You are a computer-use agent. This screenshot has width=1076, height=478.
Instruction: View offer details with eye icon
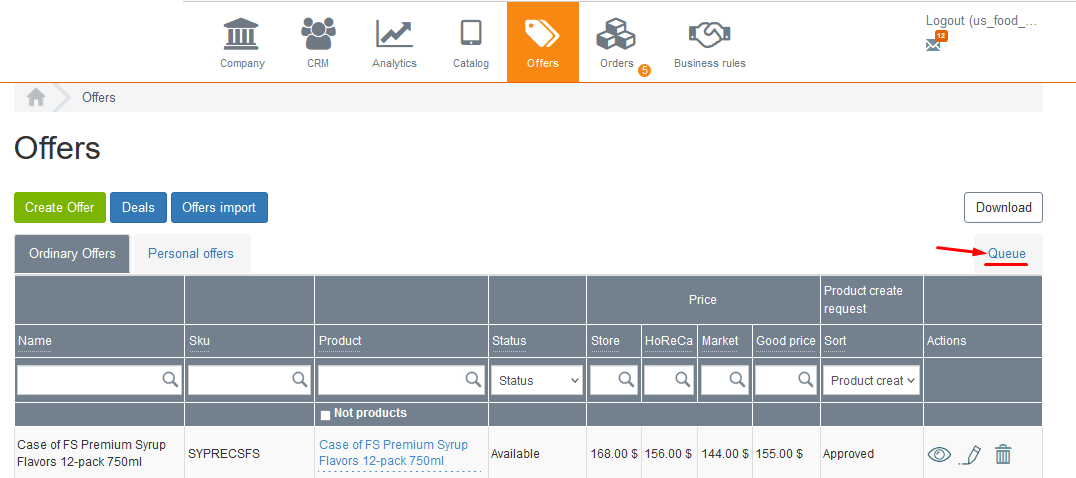(x=939, y=454)
